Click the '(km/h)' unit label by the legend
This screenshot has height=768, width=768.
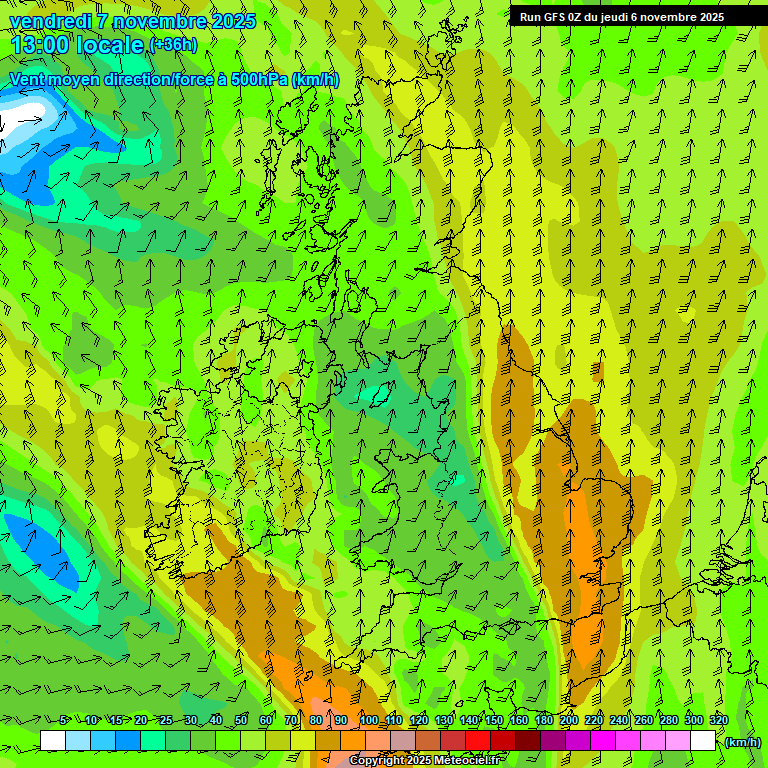click(x=742, y=742)
